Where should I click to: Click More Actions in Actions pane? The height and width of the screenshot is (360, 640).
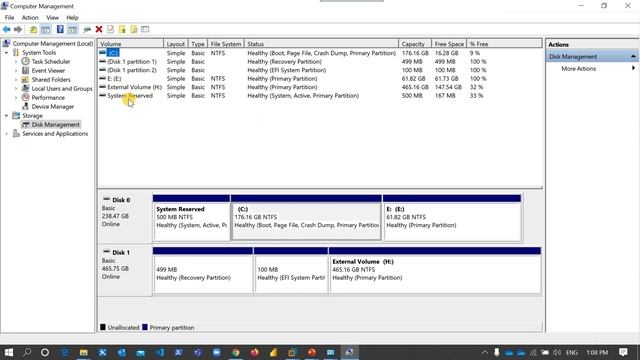[x=578, y=68]
